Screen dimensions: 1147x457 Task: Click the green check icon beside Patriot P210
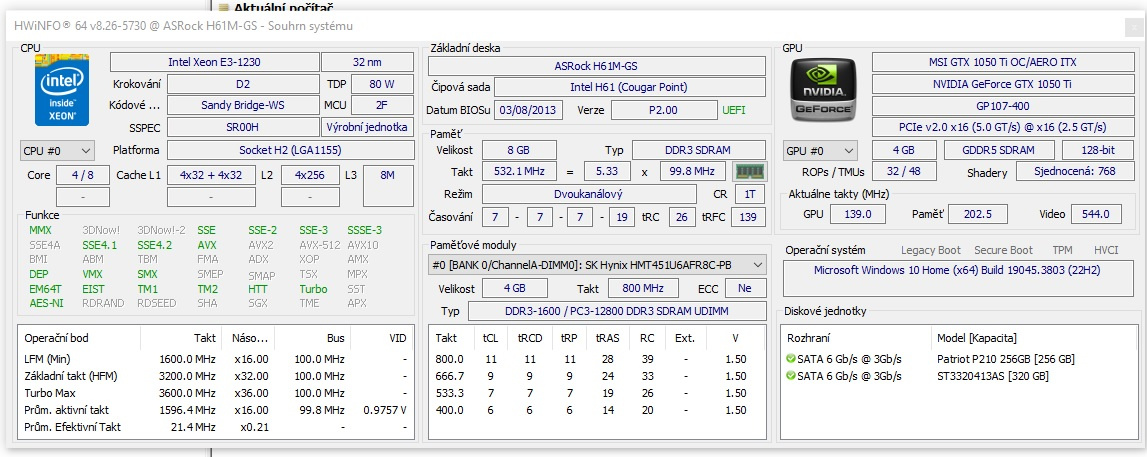coord(790,359)
